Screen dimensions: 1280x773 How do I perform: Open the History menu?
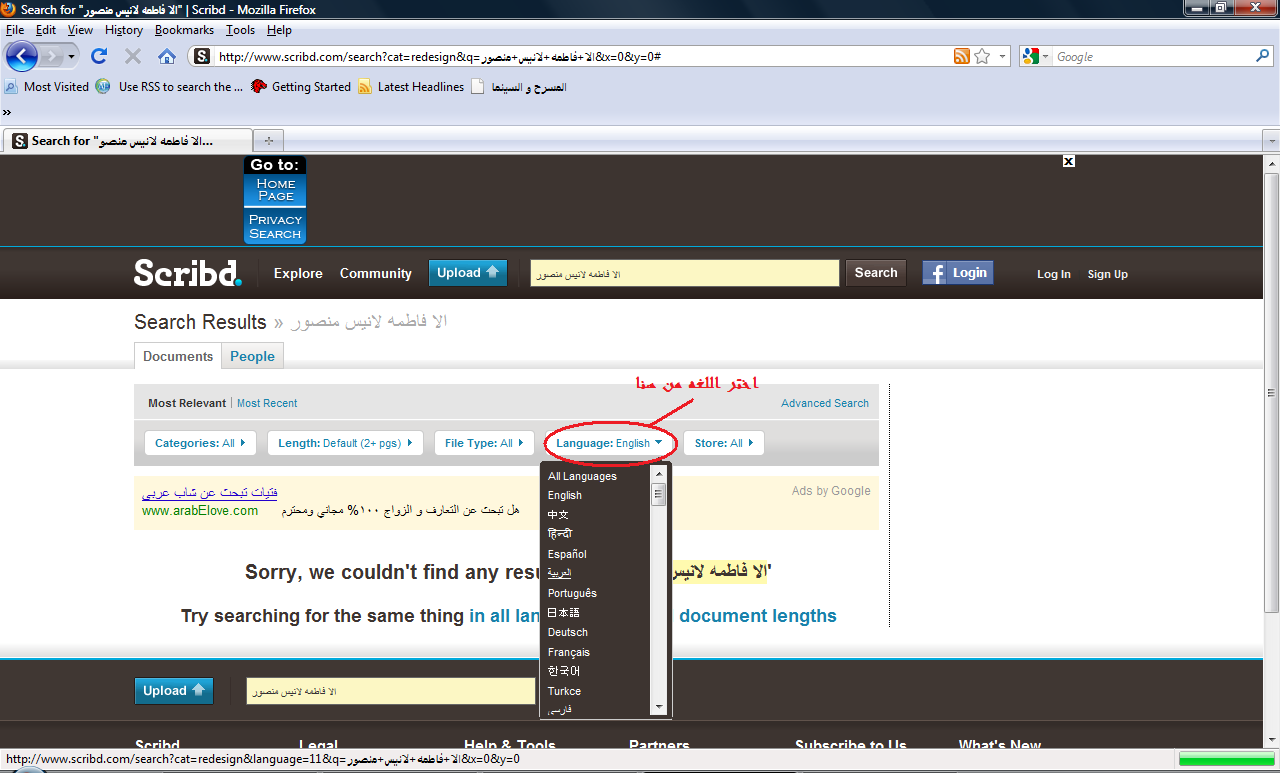tap(124, 30)
